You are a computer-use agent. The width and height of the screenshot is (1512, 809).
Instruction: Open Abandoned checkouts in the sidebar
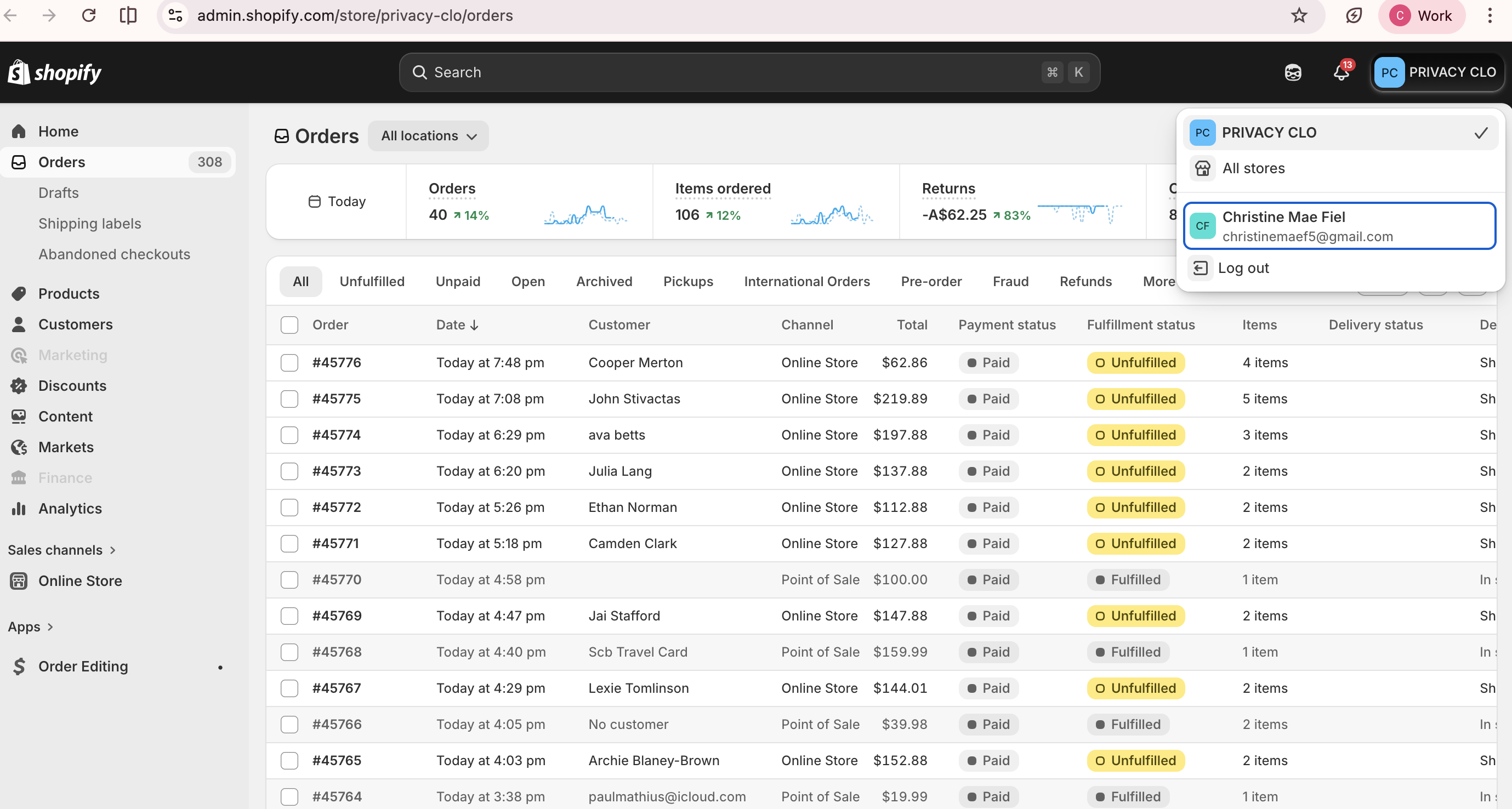pyautogui.click(x=115, y=254)
